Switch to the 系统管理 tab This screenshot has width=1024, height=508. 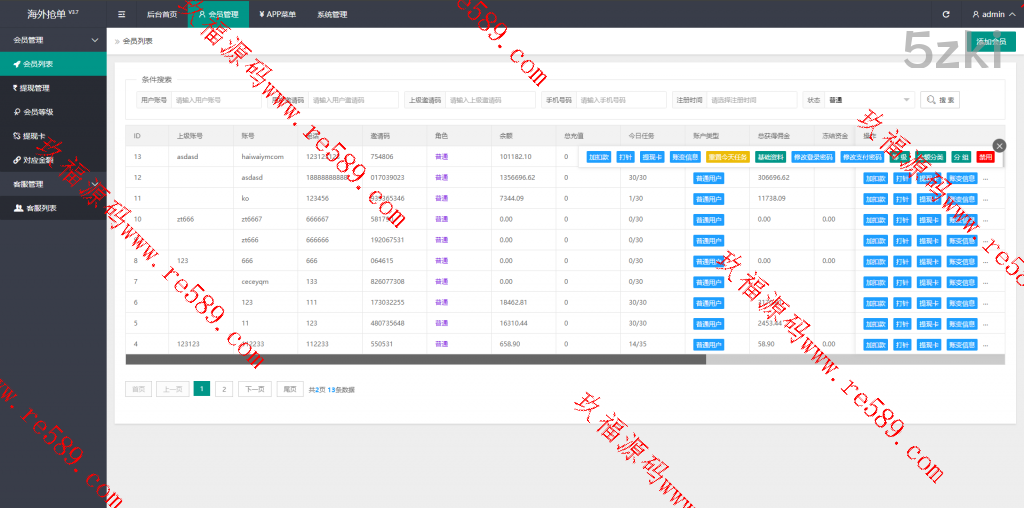[332, 15]
